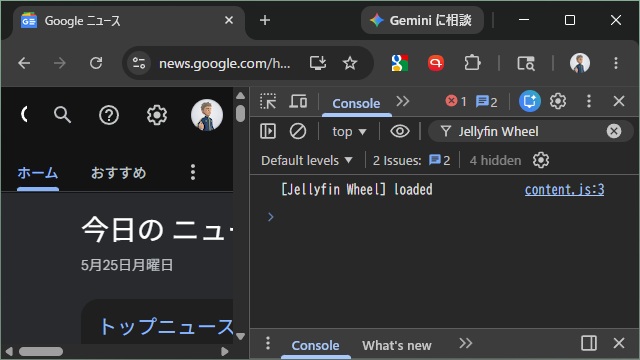Click the page vertical scrollbar thumb
The image size is (640, 360).
(240, 113)
